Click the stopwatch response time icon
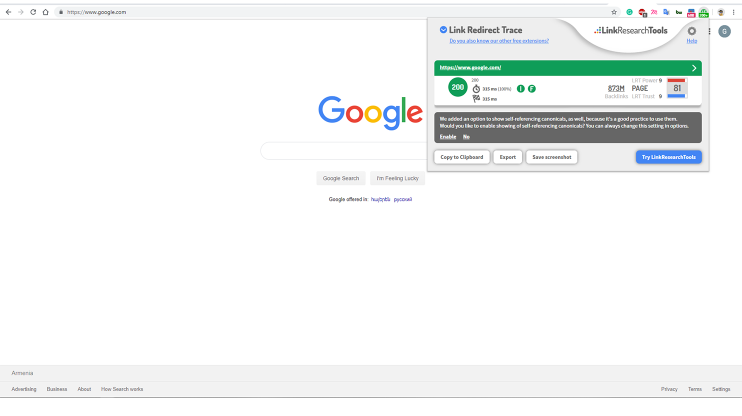The height and width of the screenshot is (416, 742). pos(476,89)
